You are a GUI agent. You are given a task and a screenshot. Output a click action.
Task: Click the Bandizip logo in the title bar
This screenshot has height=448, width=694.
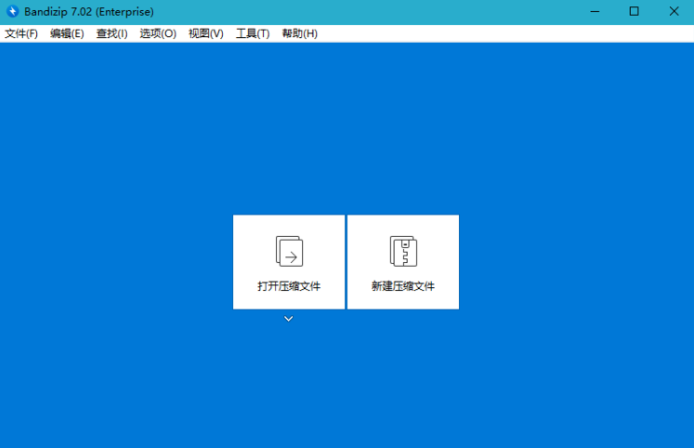tap(13, 11)
